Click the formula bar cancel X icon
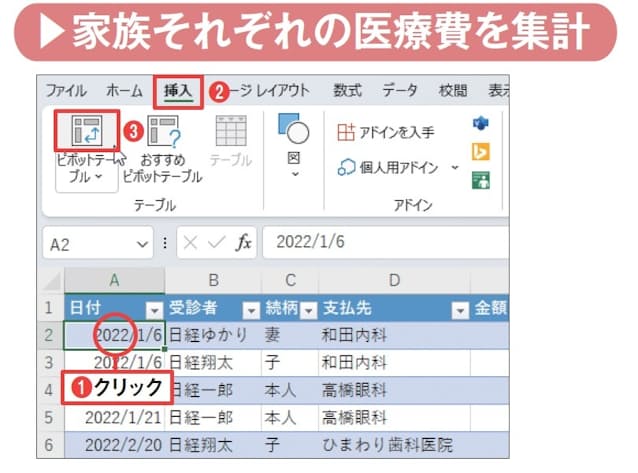This screenshot has width=638, height=473. coord(190,243)
